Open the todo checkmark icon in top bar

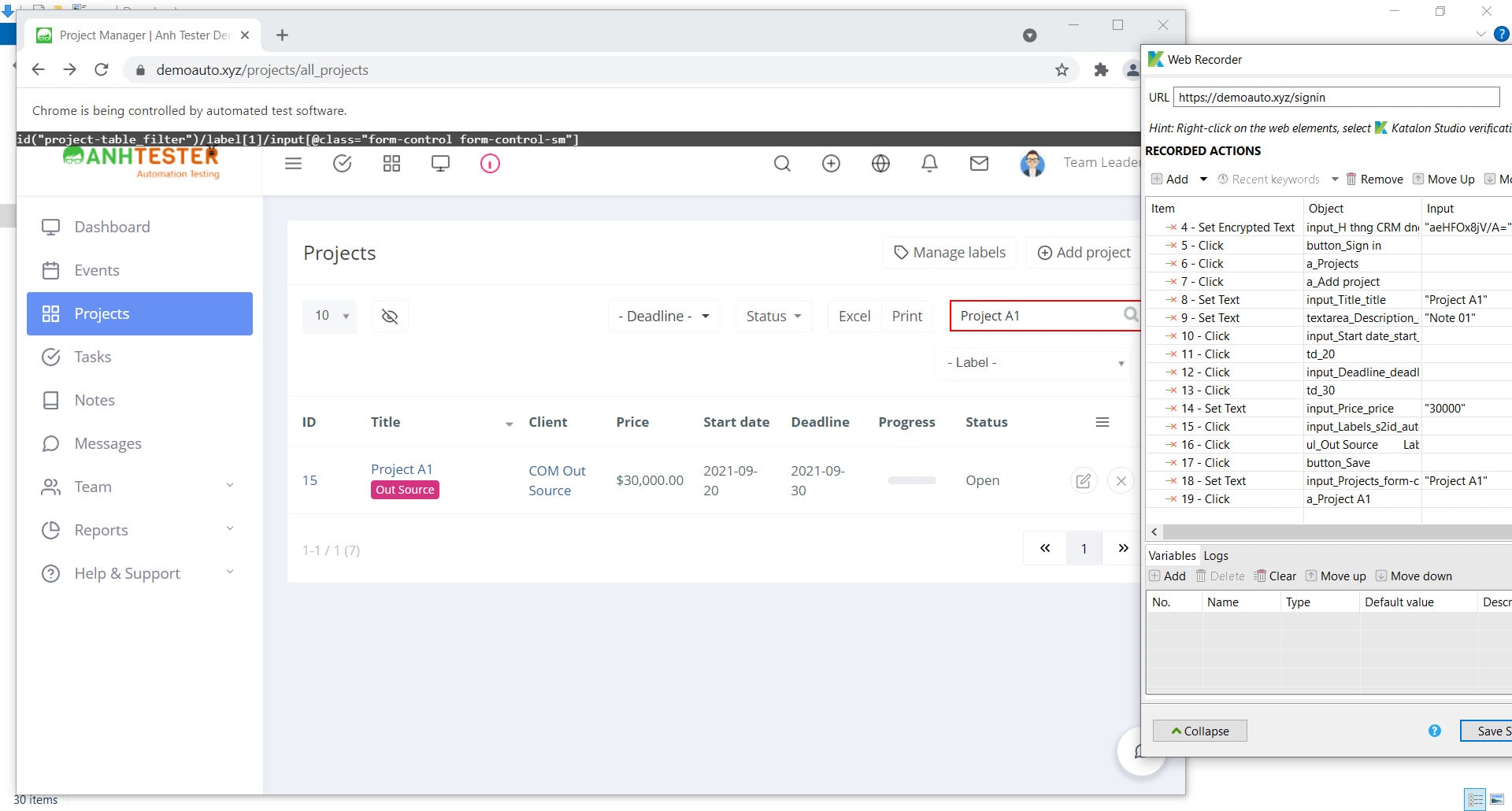coord(342,164)
